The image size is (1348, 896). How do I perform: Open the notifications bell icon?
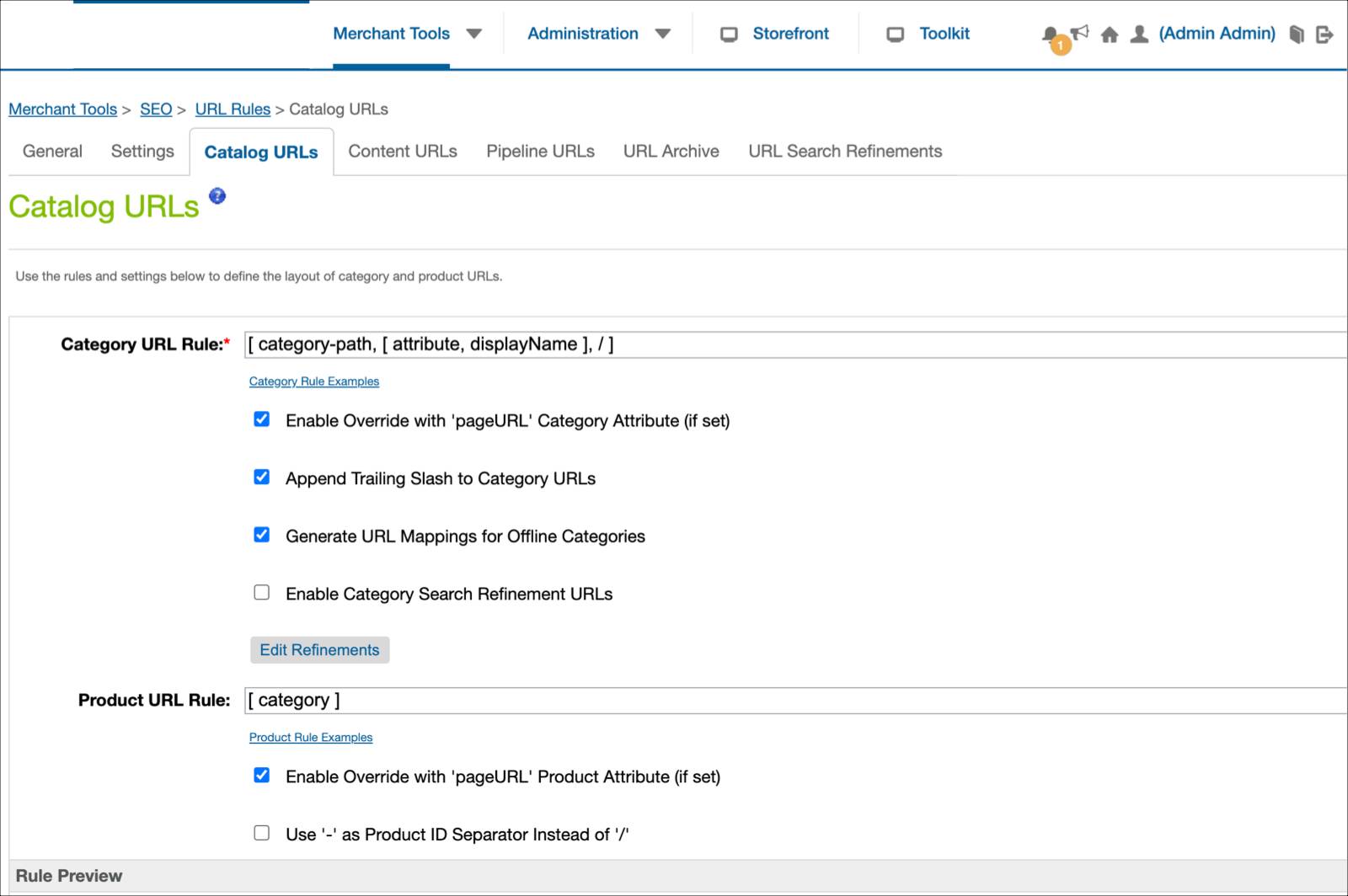pyautogui.click(x=1050, y=34)
